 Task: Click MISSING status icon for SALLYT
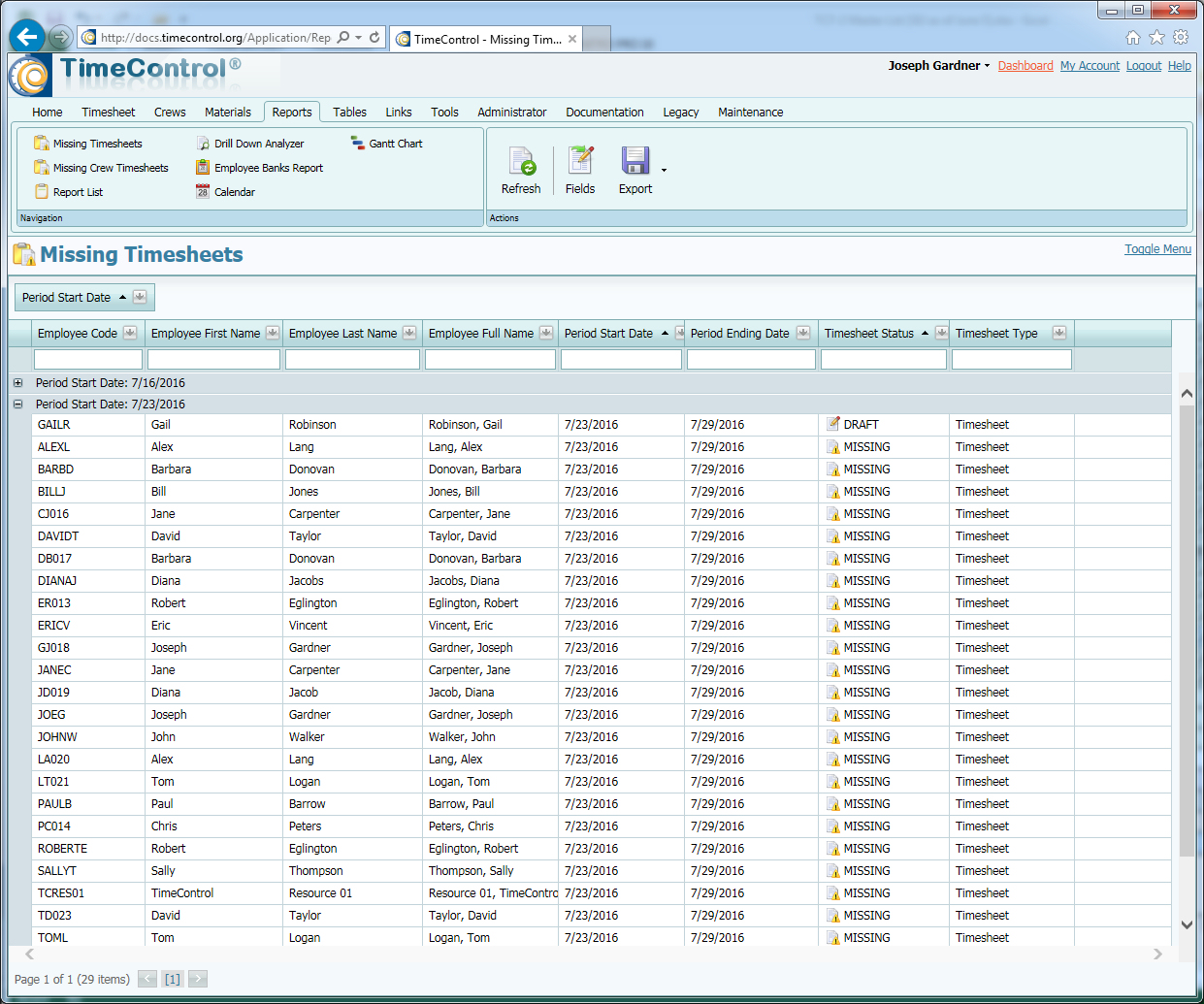[833, 871]
